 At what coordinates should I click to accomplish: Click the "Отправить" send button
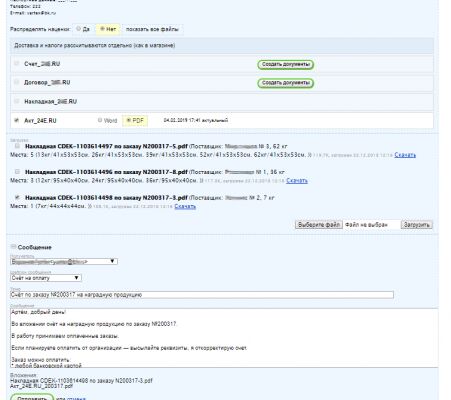32,398
